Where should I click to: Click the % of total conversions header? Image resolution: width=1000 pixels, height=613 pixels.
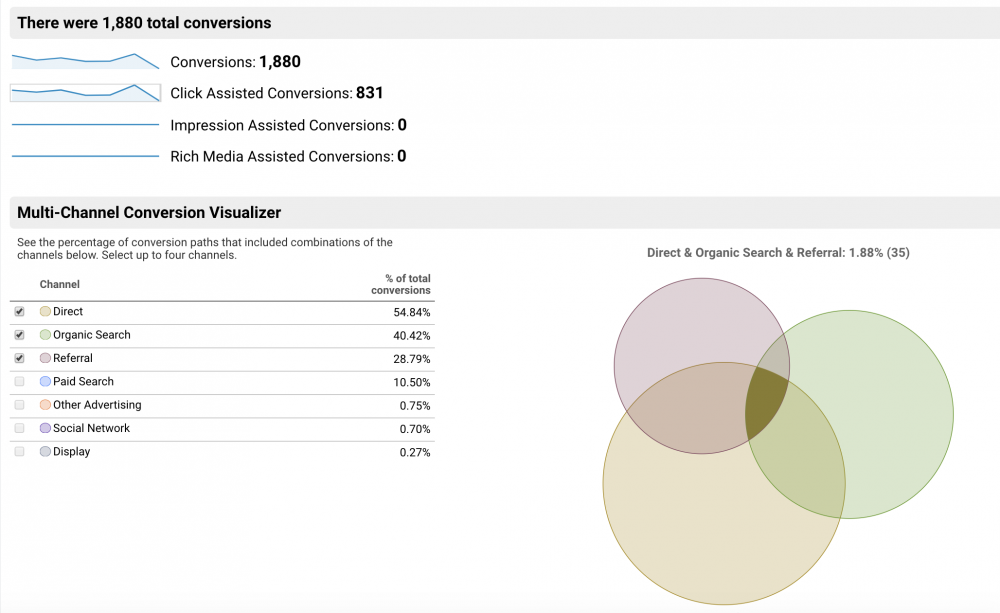tap(401, 284)
